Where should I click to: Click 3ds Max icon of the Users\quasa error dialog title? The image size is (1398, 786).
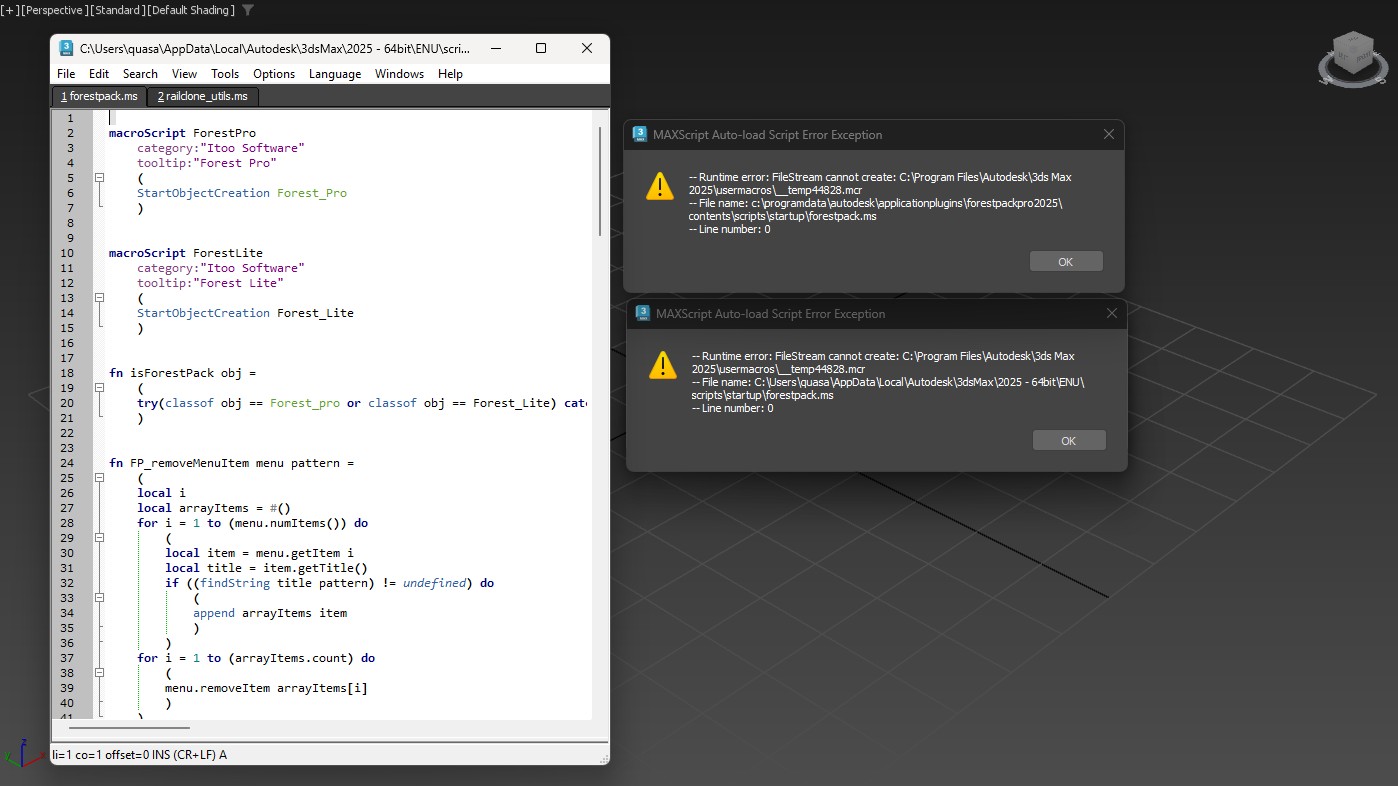point(643,313)
